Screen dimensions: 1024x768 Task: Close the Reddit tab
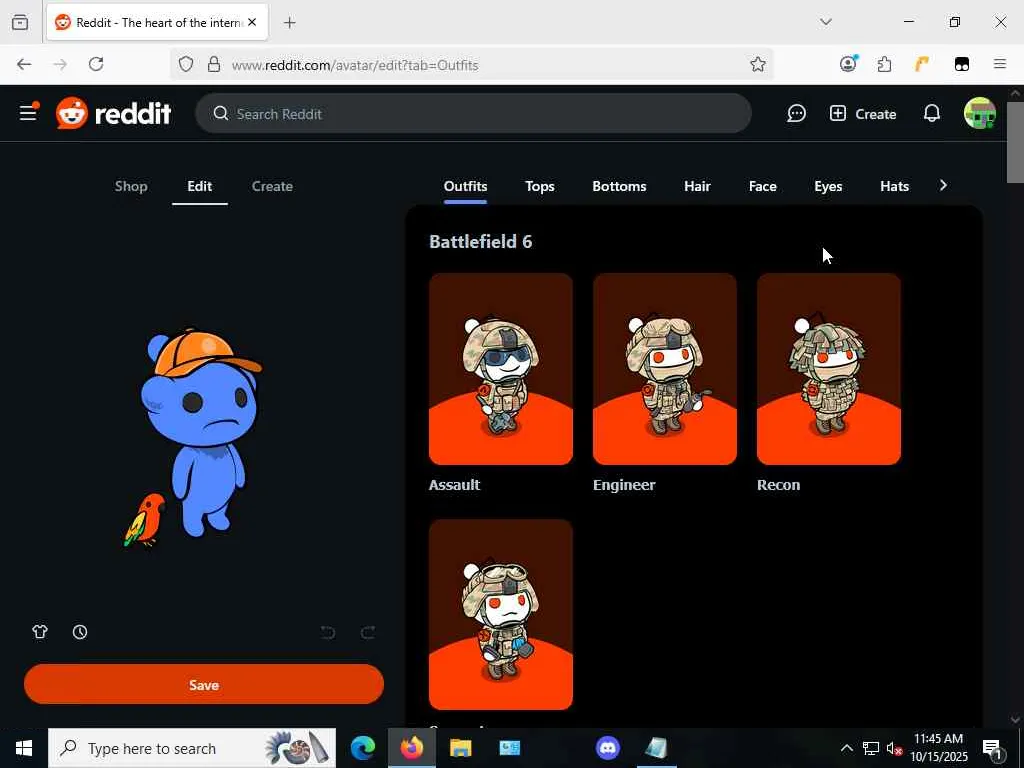[x=252, y=22]
